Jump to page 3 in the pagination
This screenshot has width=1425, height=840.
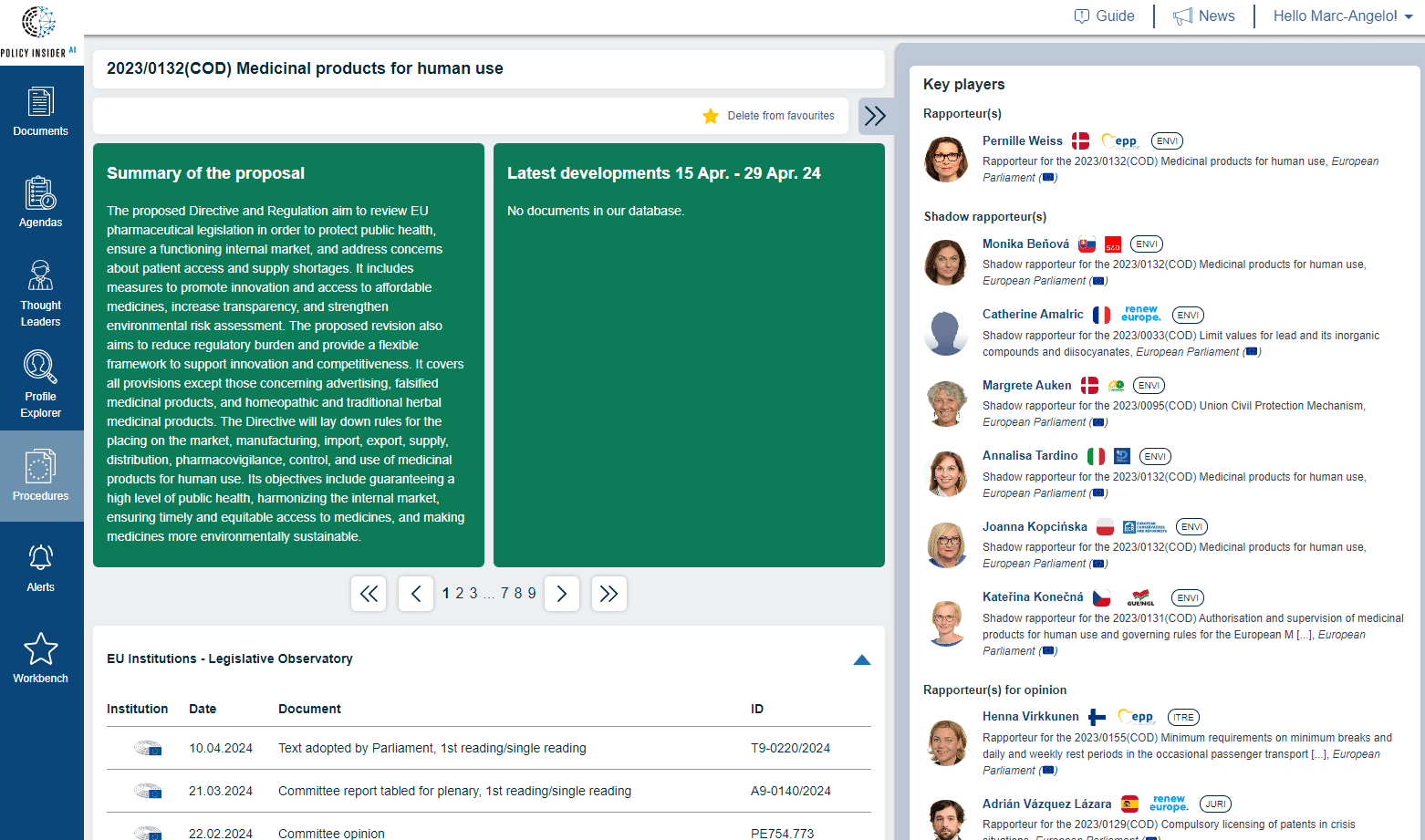473,593
